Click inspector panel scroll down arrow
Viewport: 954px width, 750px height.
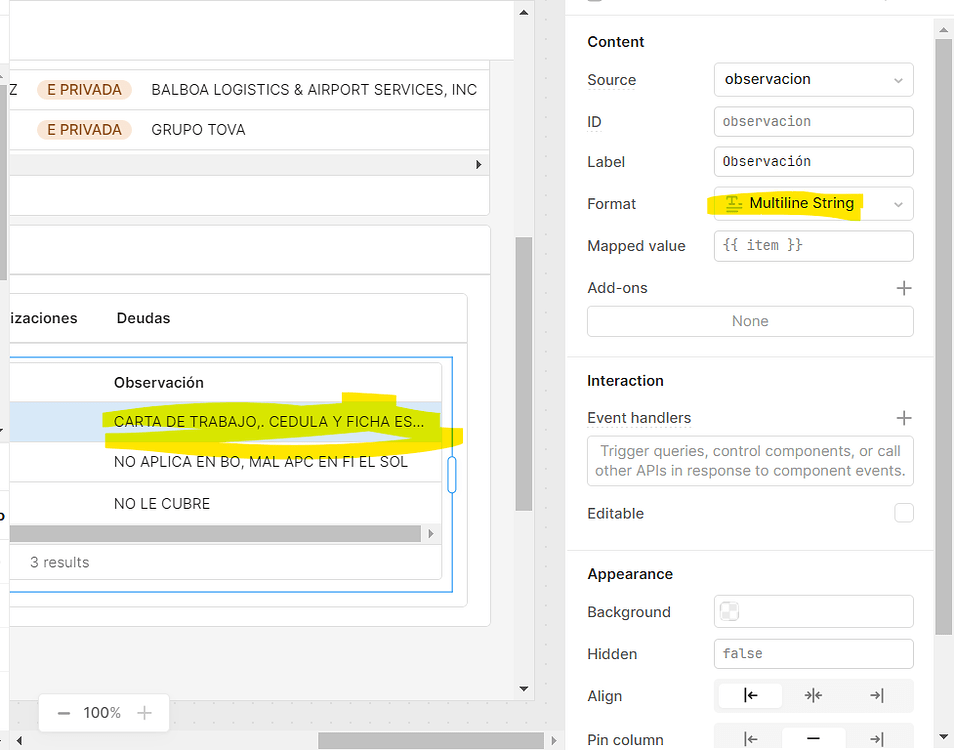coord(944,737)
